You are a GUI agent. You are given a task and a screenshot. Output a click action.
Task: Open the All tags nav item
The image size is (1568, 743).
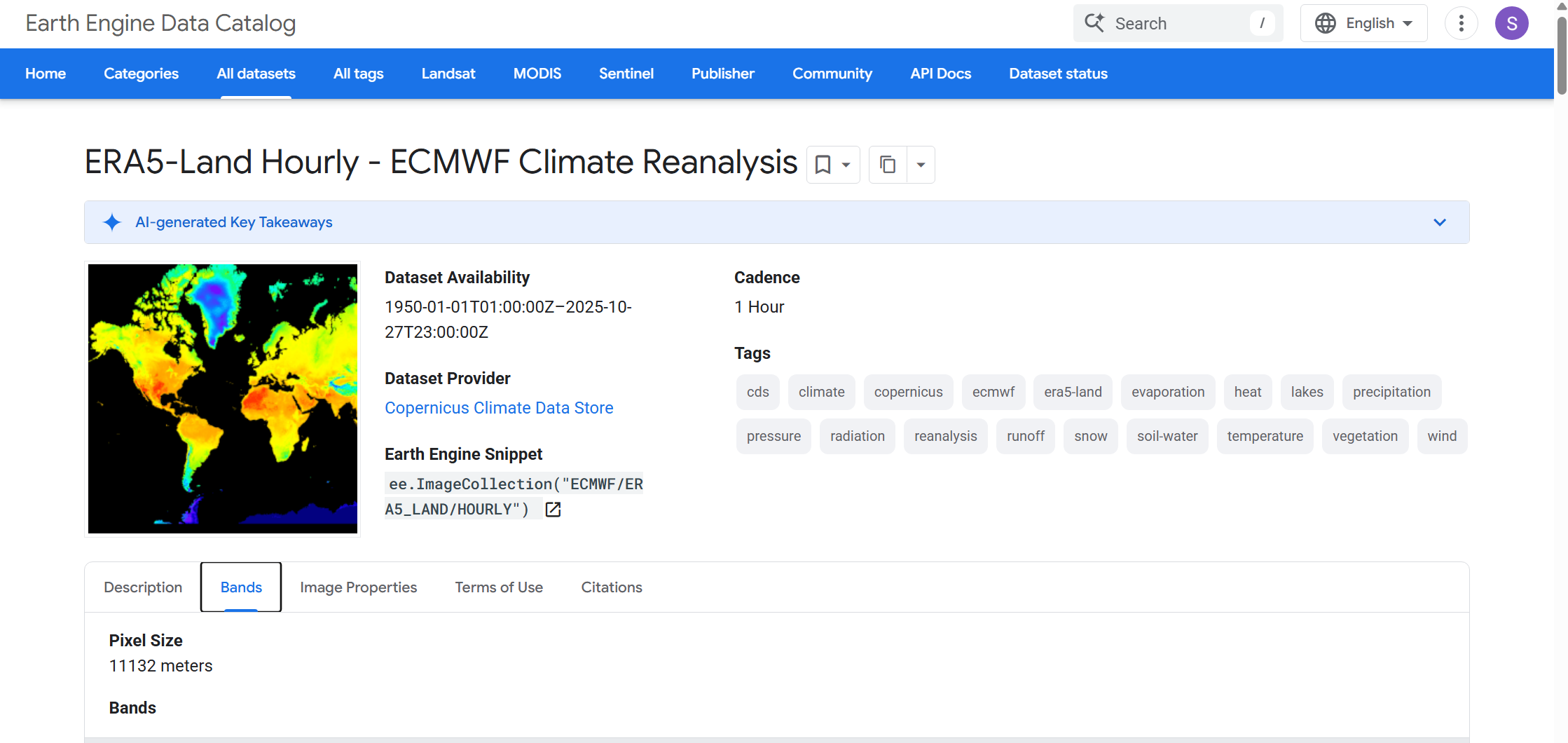pyautogui.click(x=358, y=74)
